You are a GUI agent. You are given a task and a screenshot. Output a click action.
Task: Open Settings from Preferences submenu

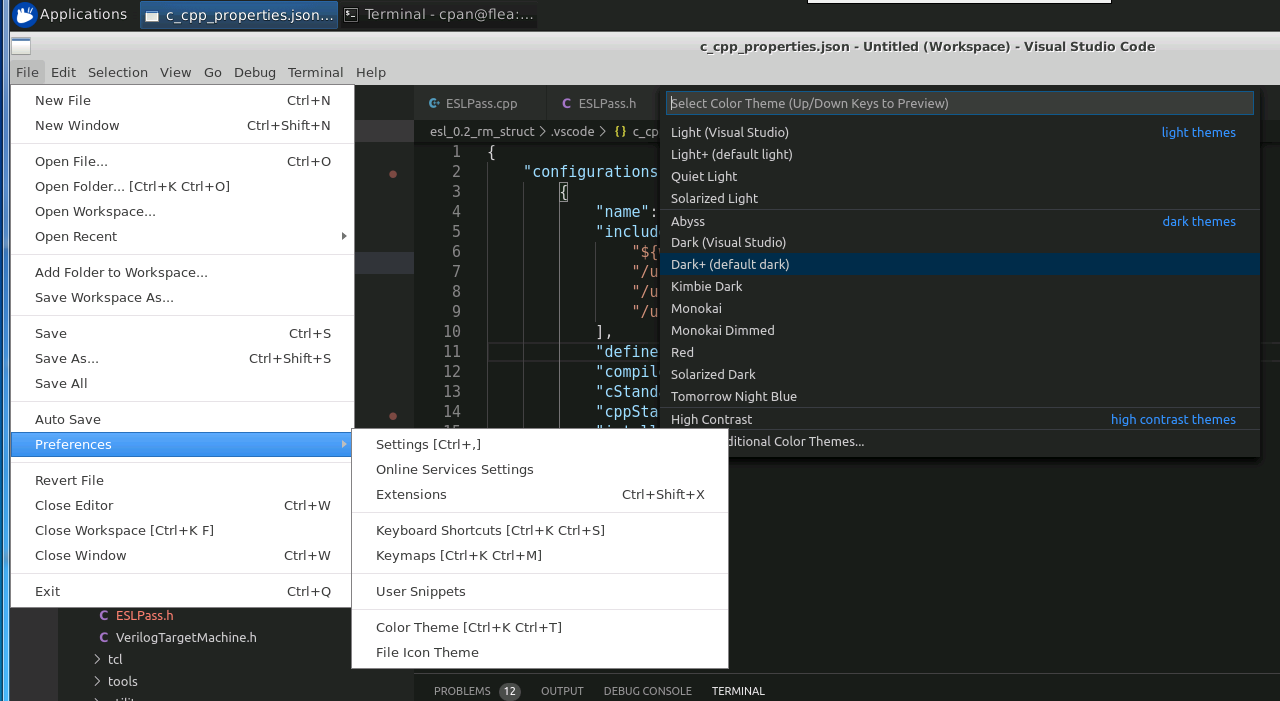540,444
